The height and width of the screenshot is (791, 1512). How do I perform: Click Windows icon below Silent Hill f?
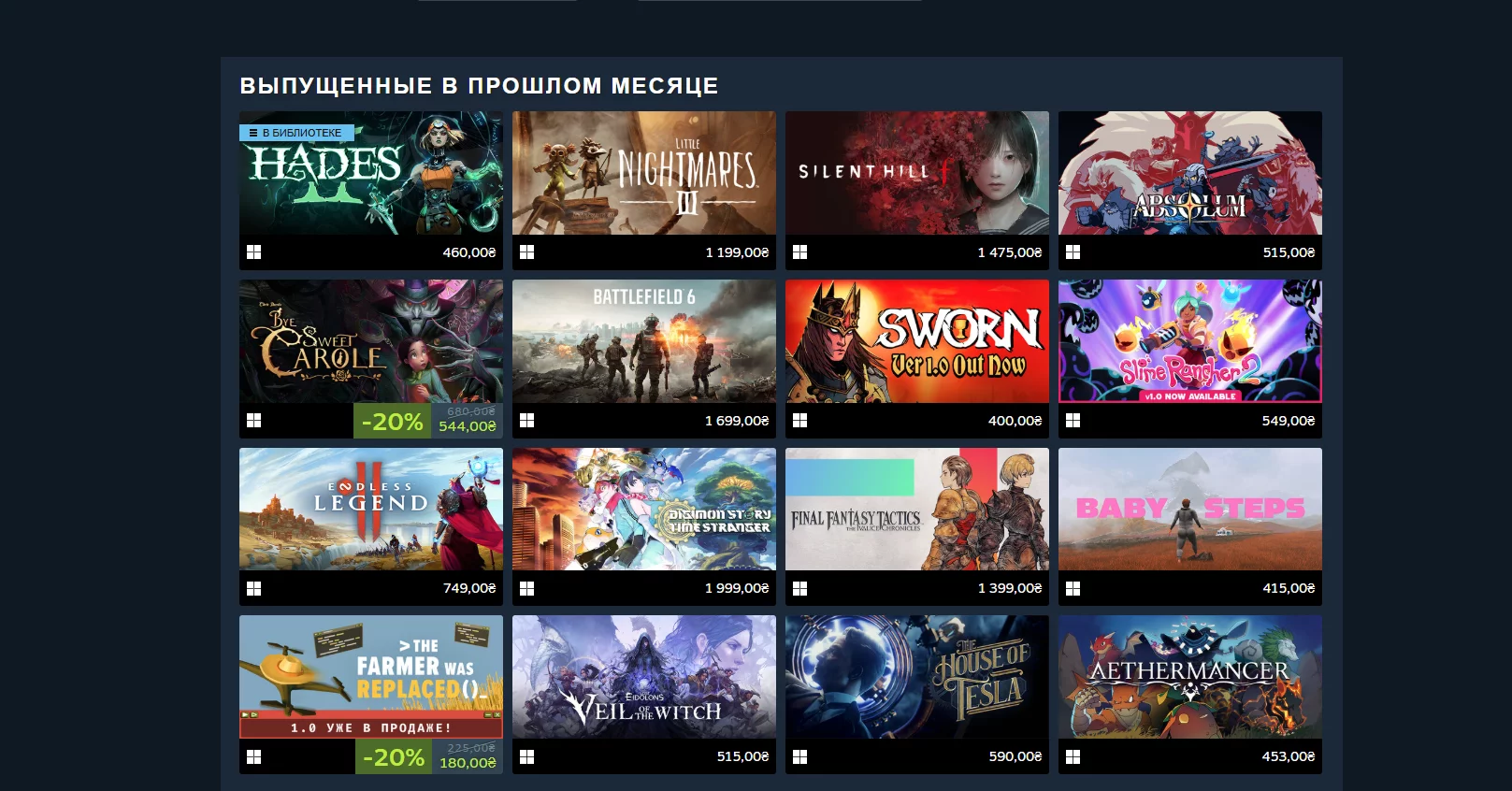799,252
